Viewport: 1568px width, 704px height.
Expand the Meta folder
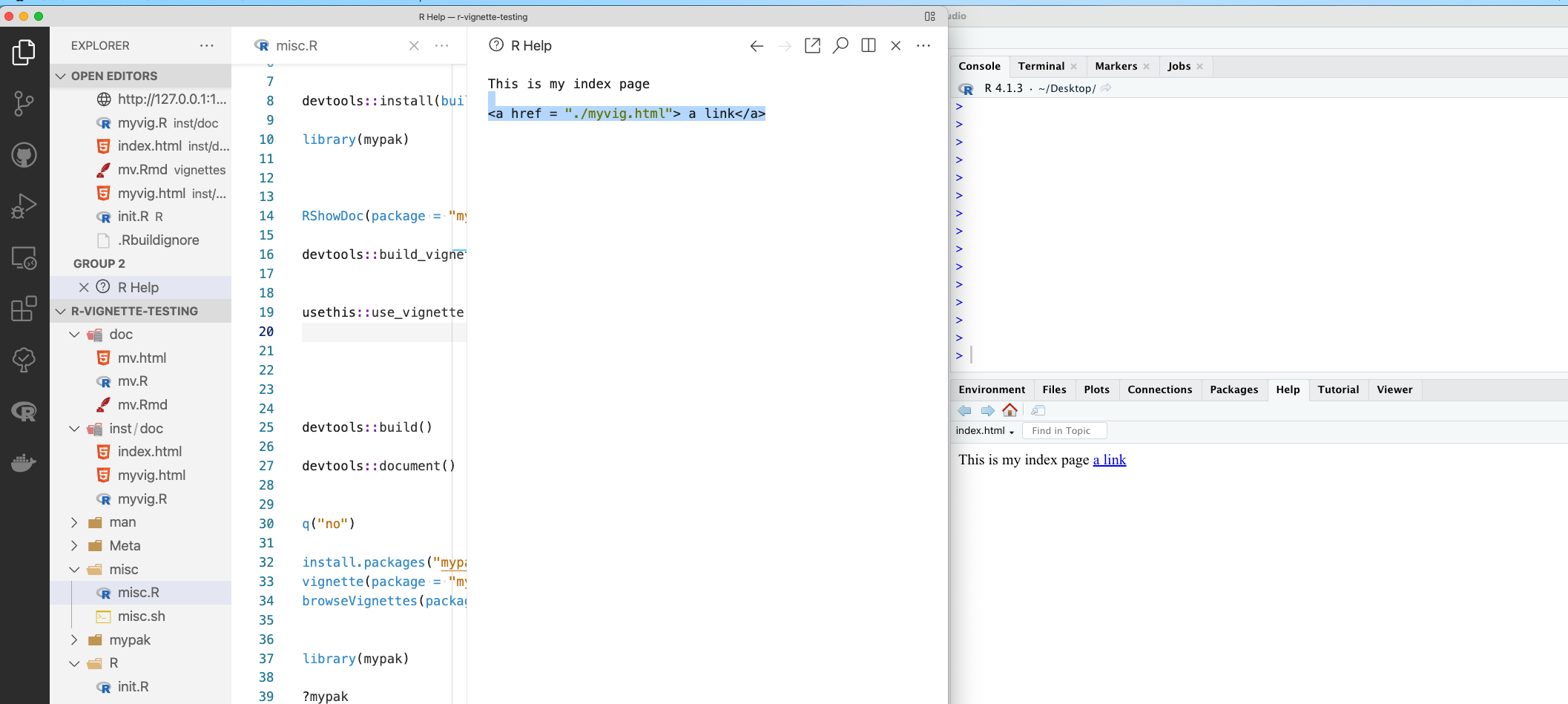click(x=74, y=546)
